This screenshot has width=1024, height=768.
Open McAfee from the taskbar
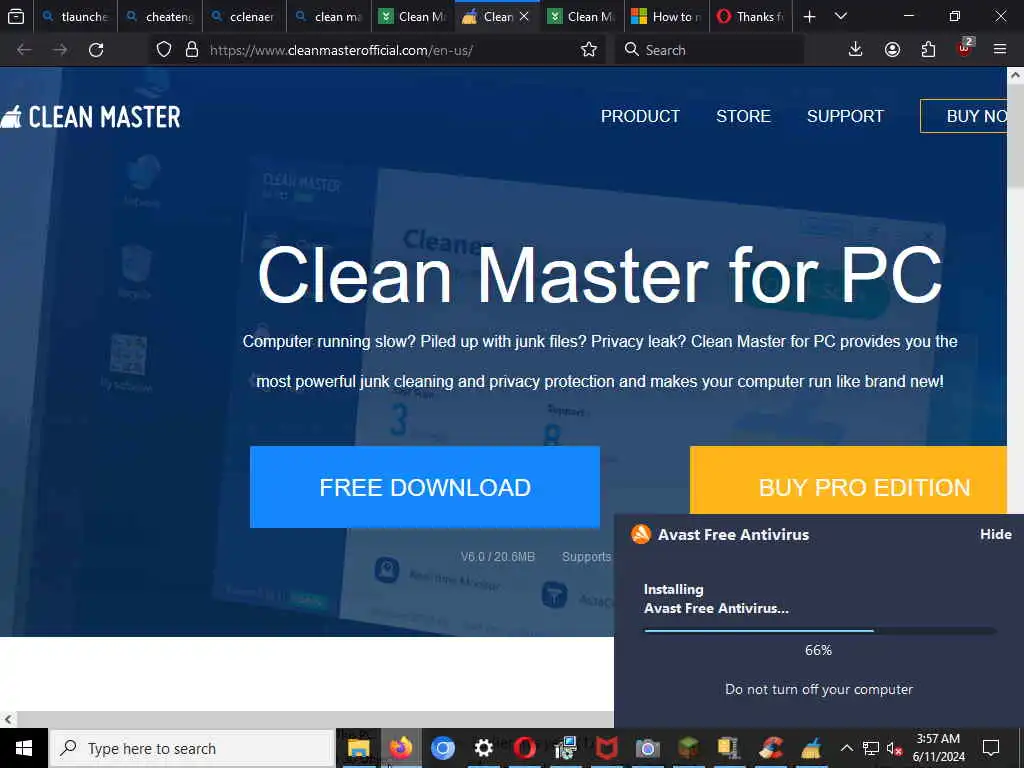coord(606,748)
